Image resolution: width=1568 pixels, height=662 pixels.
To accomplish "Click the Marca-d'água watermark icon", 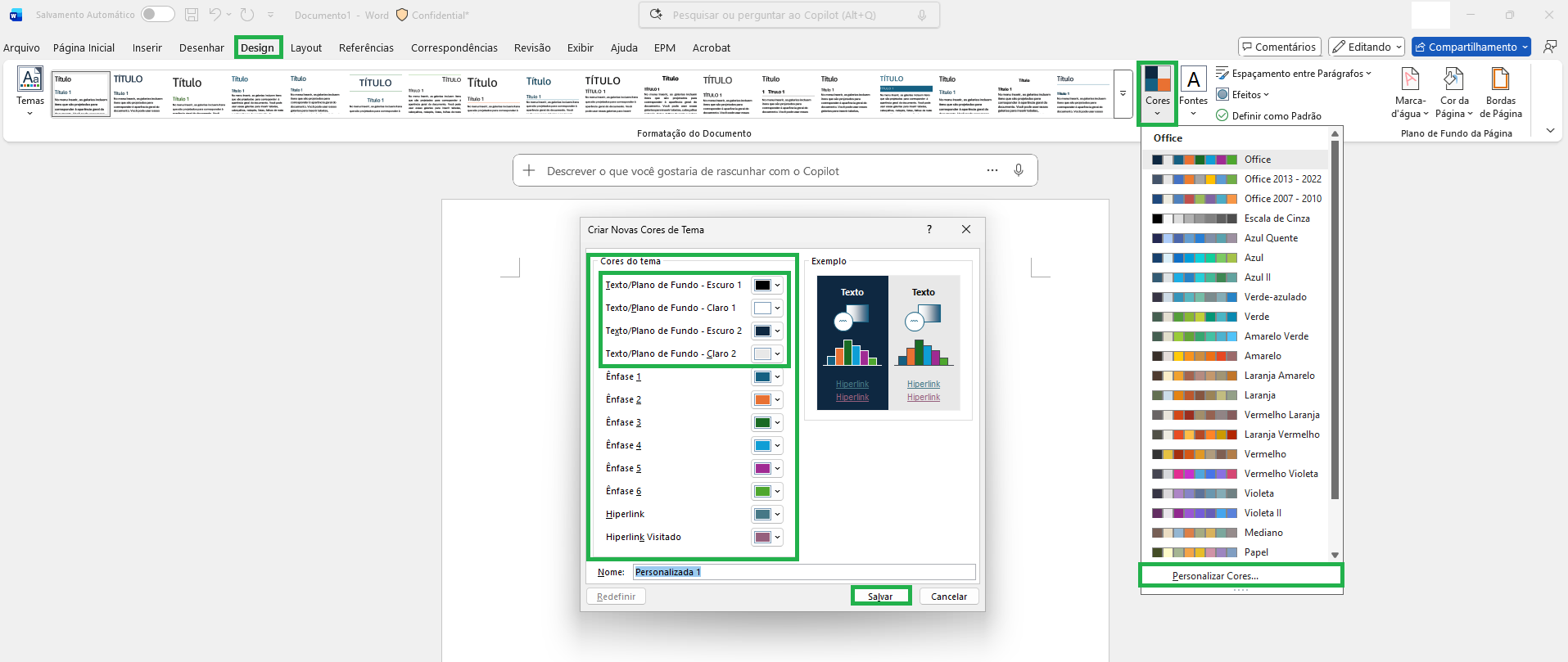I will point(1410,79).
